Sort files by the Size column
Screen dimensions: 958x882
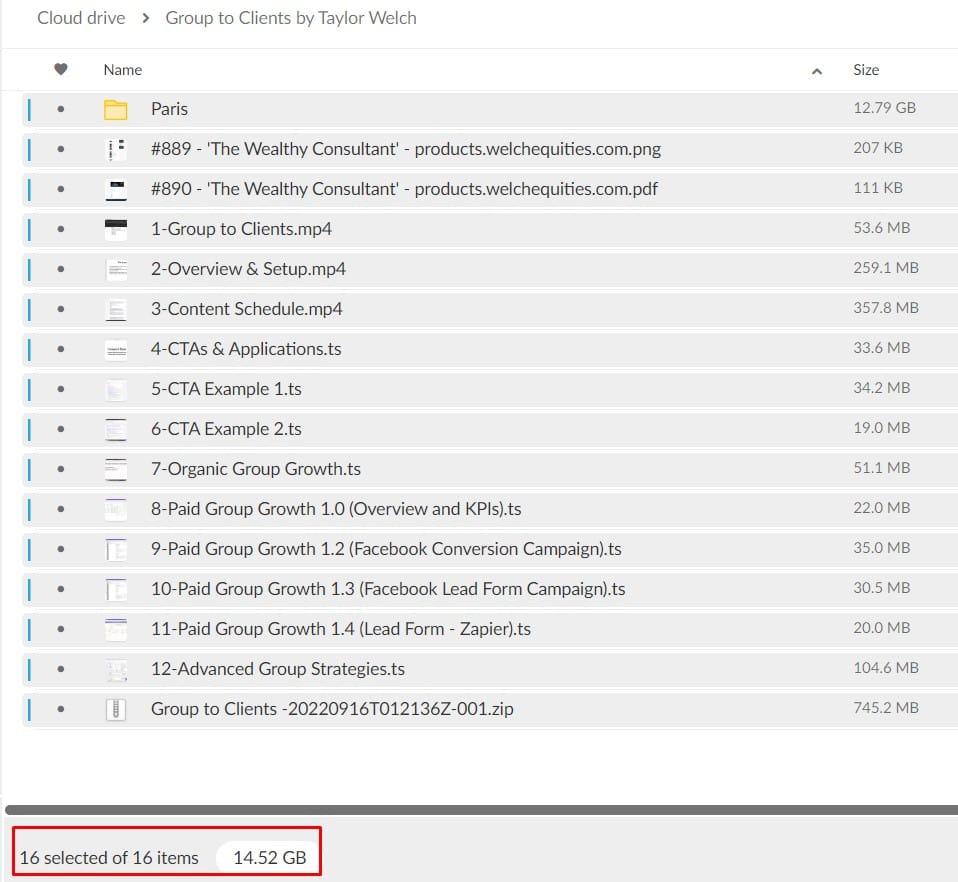pyautogui.click(x=866, y=70)
